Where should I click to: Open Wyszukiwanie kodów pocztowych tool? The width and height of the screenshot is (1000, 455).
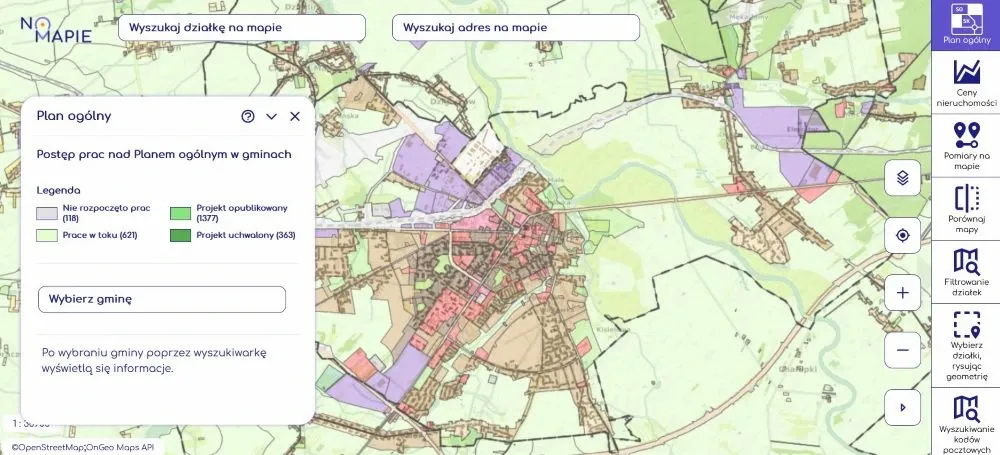point(966,422)
